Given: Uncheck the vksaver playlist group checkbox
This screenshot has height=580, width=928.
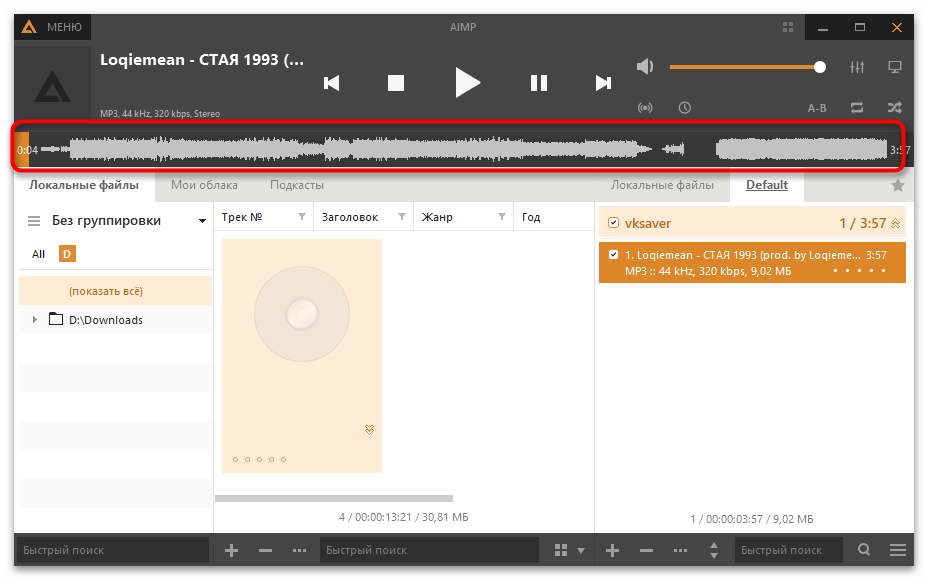Looking at the screenshot, I should [614, 223].
